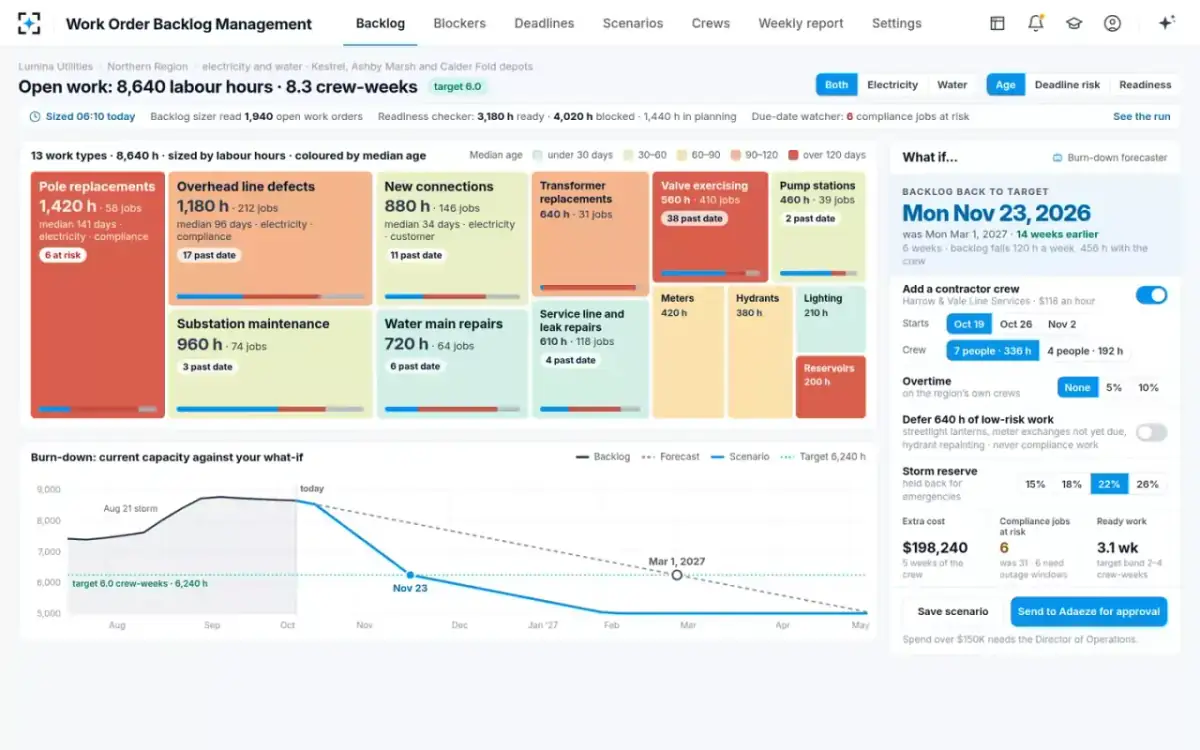Click the app logo icon
The width and height of the screenshot is (1200, 750).
tap(30, 23)
